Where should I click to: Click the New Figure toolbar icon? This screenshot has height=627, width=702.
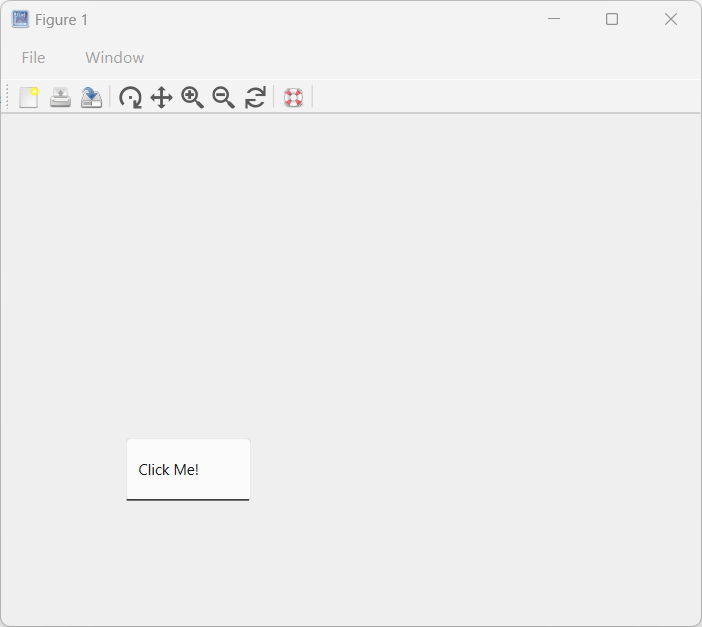(x=29, y=97)
